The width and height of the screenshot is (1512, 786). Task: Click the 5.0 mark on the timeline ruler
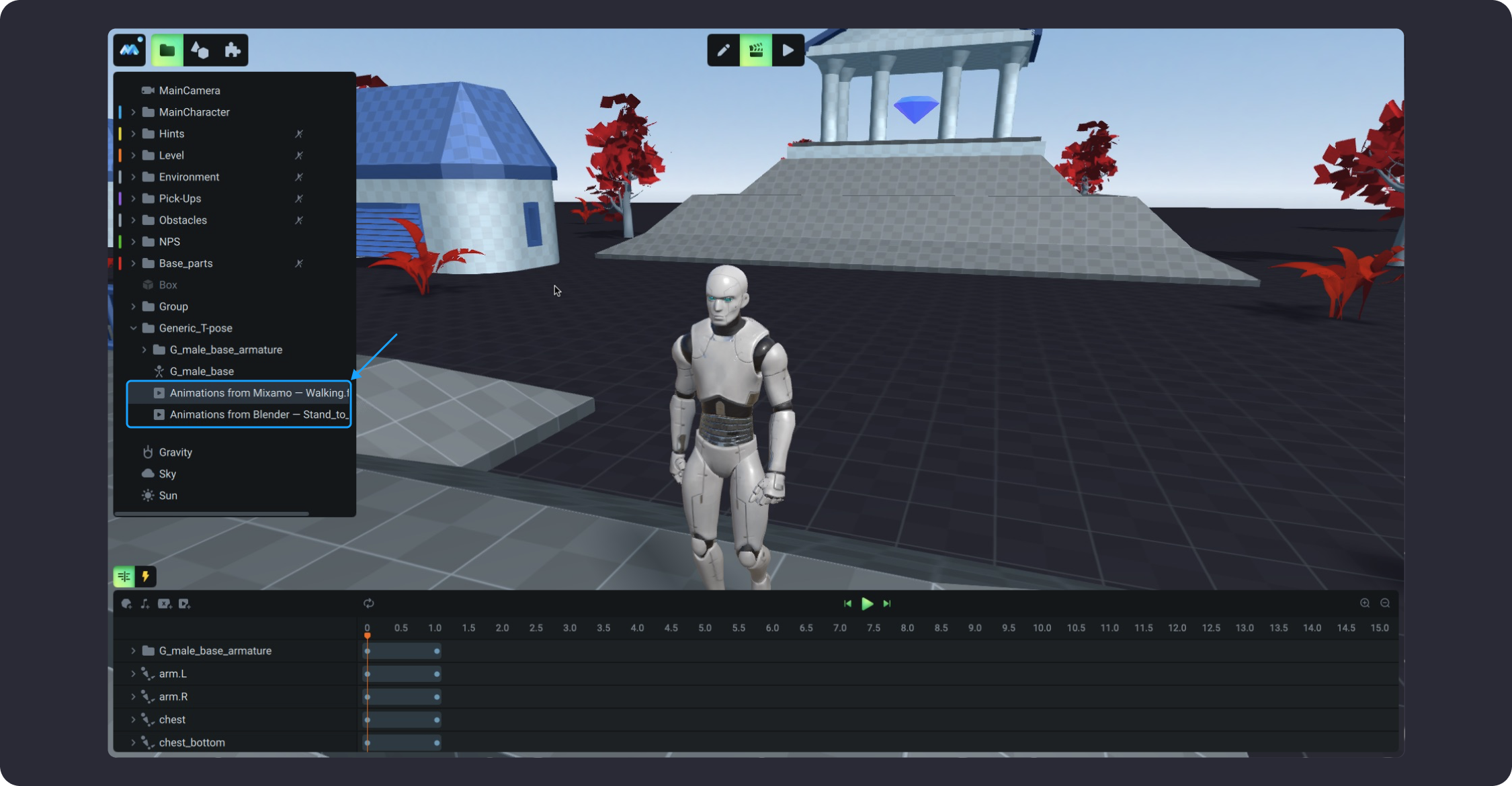coord(704,628)
